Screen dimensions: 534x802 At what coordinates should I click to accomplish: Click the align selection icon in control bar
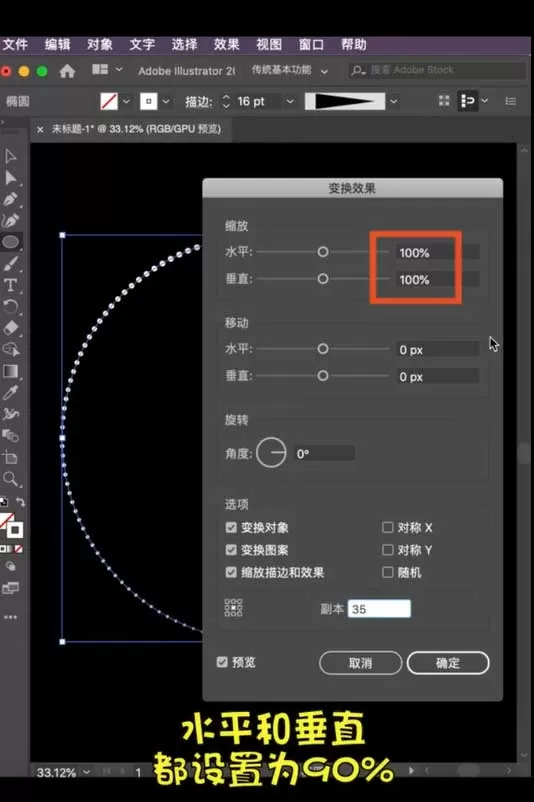468,101
